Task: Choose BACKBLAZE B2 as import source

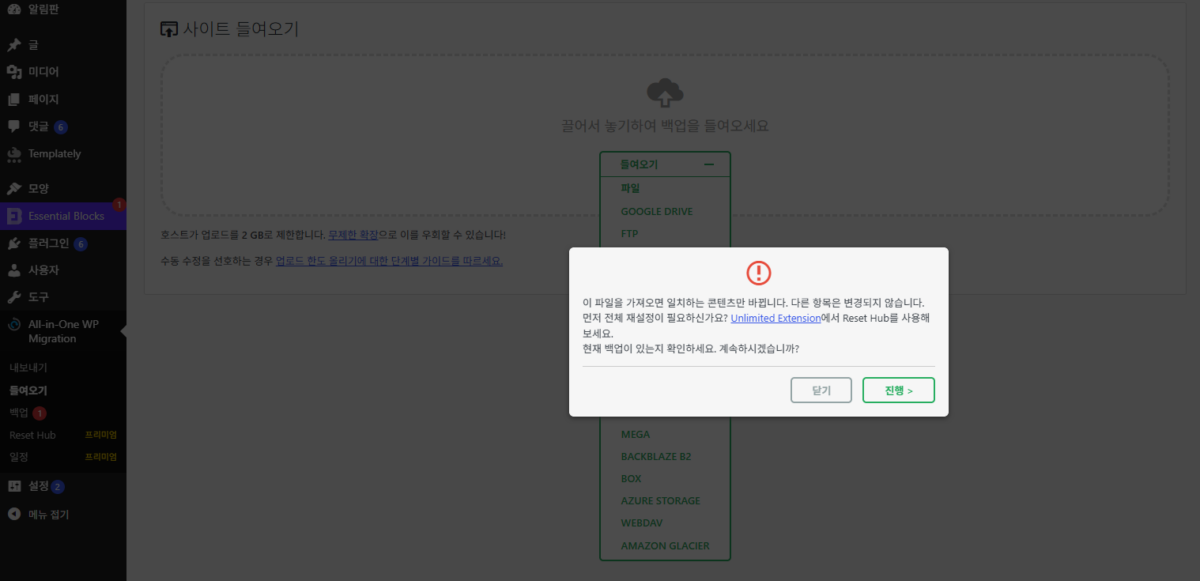Action: click(656, 456)
